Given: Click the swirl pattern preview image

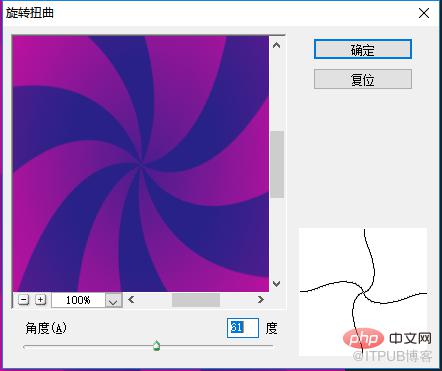Looking at the screenshot, I should click(141, 164).
